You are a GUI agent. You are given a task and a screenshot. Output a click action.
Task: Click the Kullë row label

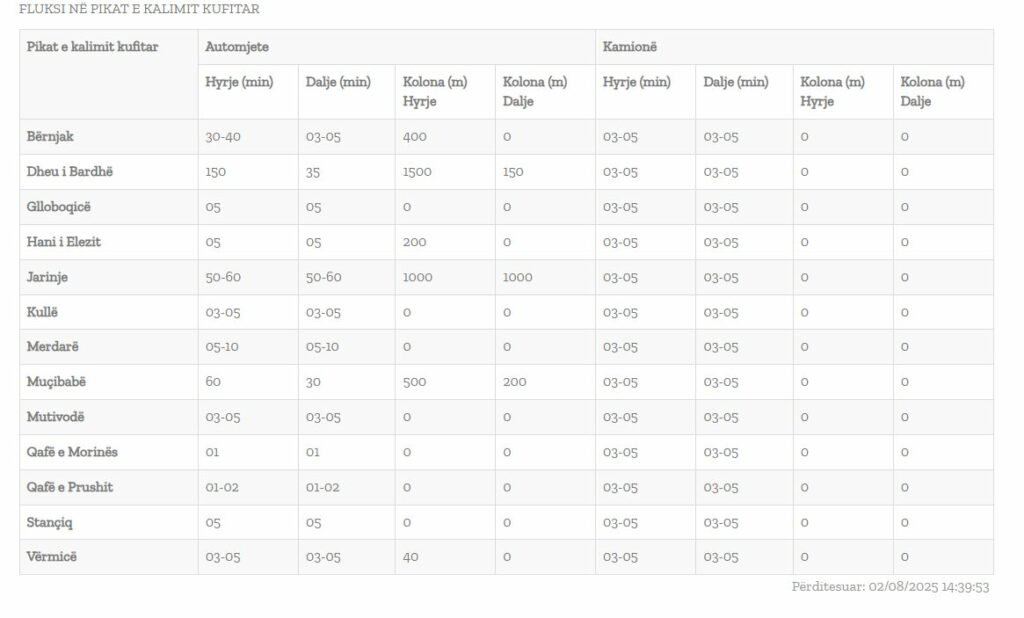(x=42, y=312)
